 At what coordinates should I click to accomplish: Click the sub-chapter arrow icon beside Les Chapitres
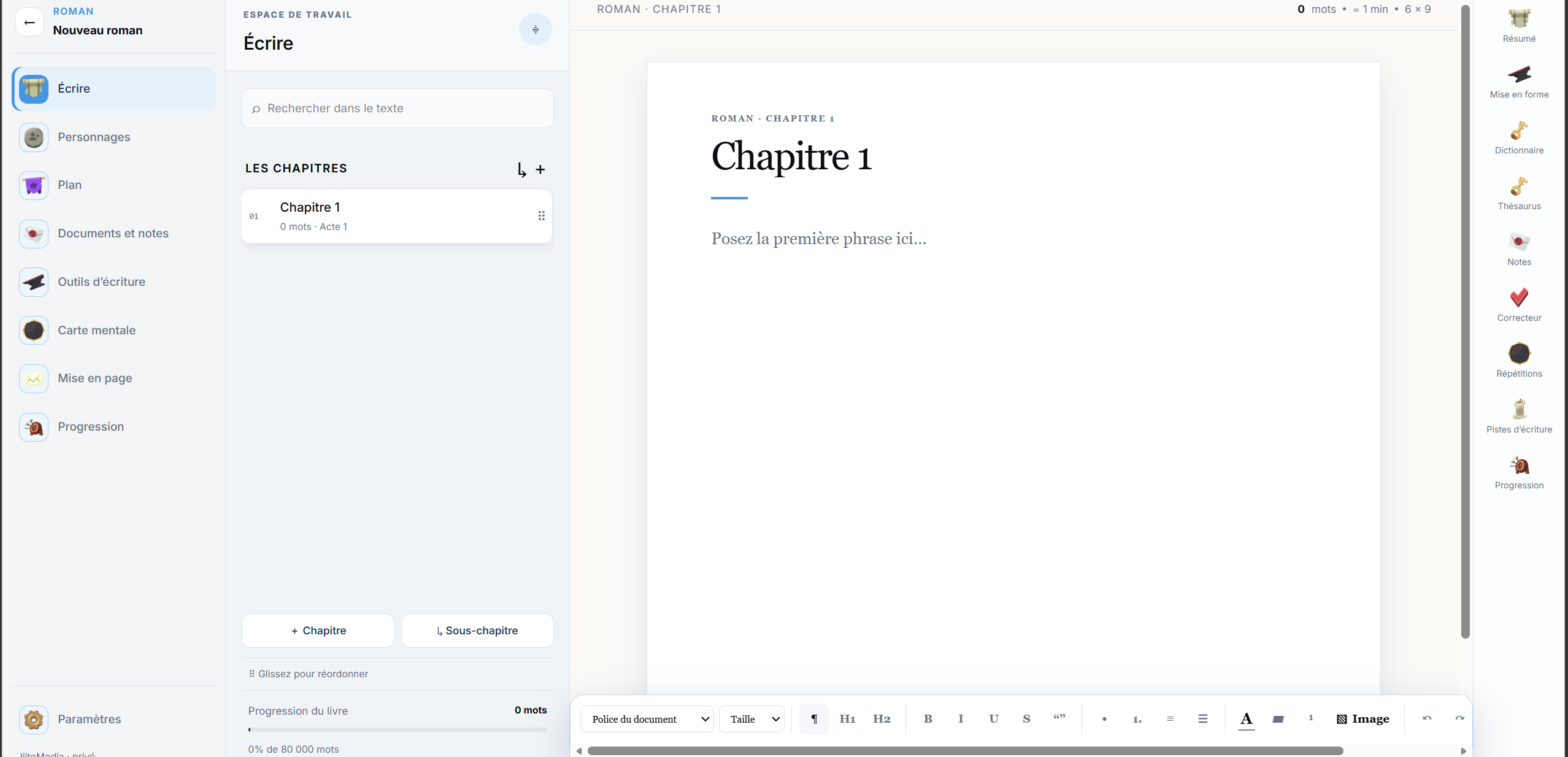pyautogui.click(x=521, y=169)
